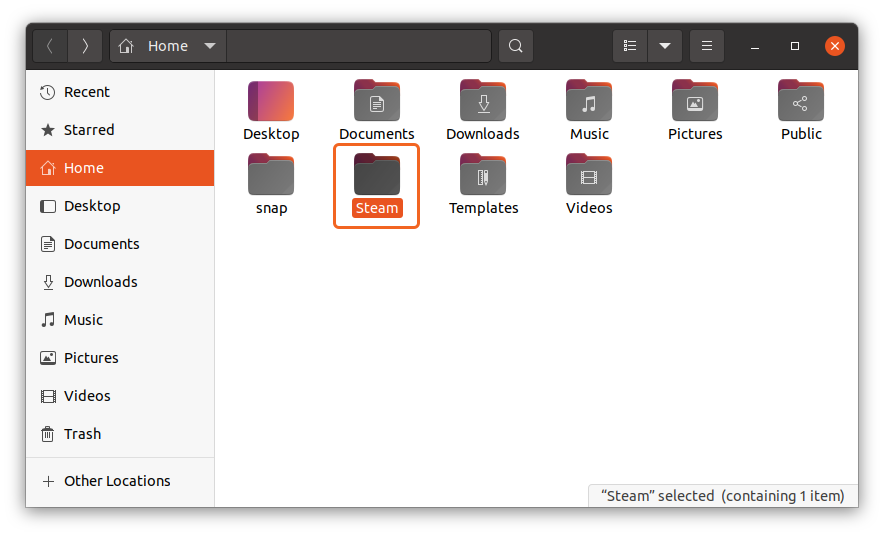Click the "snap" folder name label
The height and width of the screenshot is (536, 884).
tap(272, 208)
